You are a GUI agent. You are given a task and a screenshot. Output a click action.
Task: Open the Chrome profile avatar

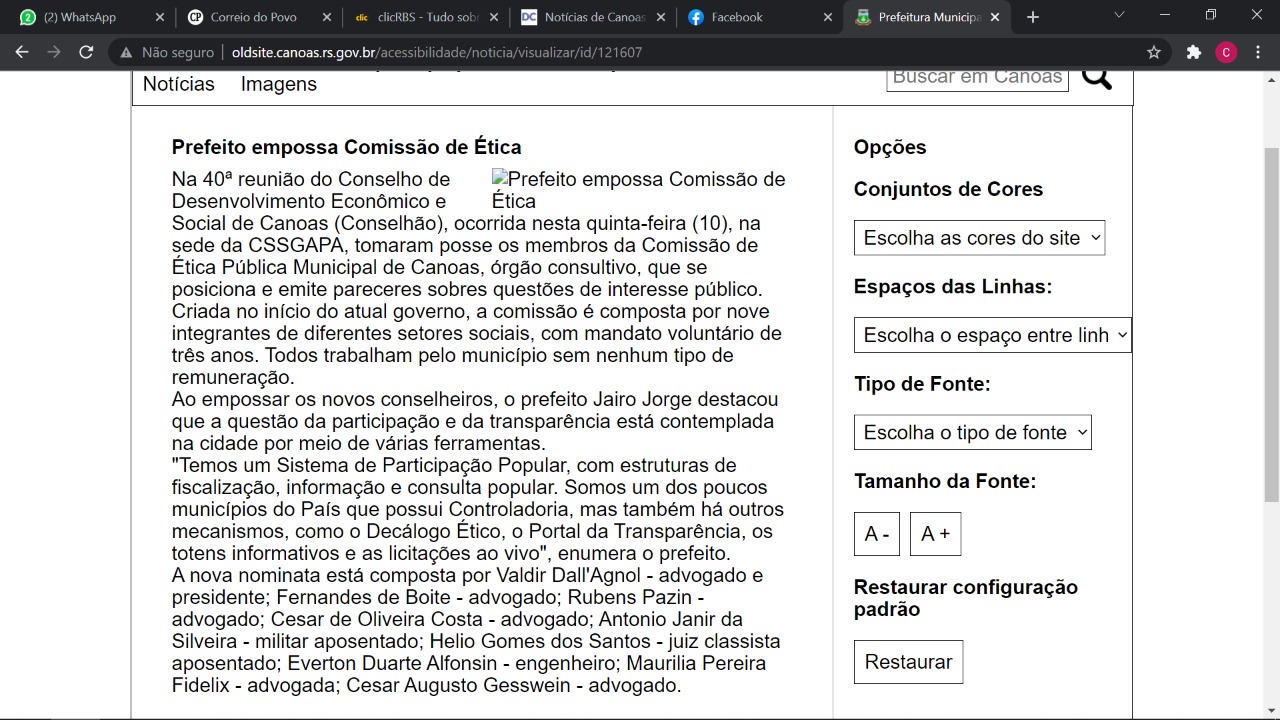(1226, 52)
